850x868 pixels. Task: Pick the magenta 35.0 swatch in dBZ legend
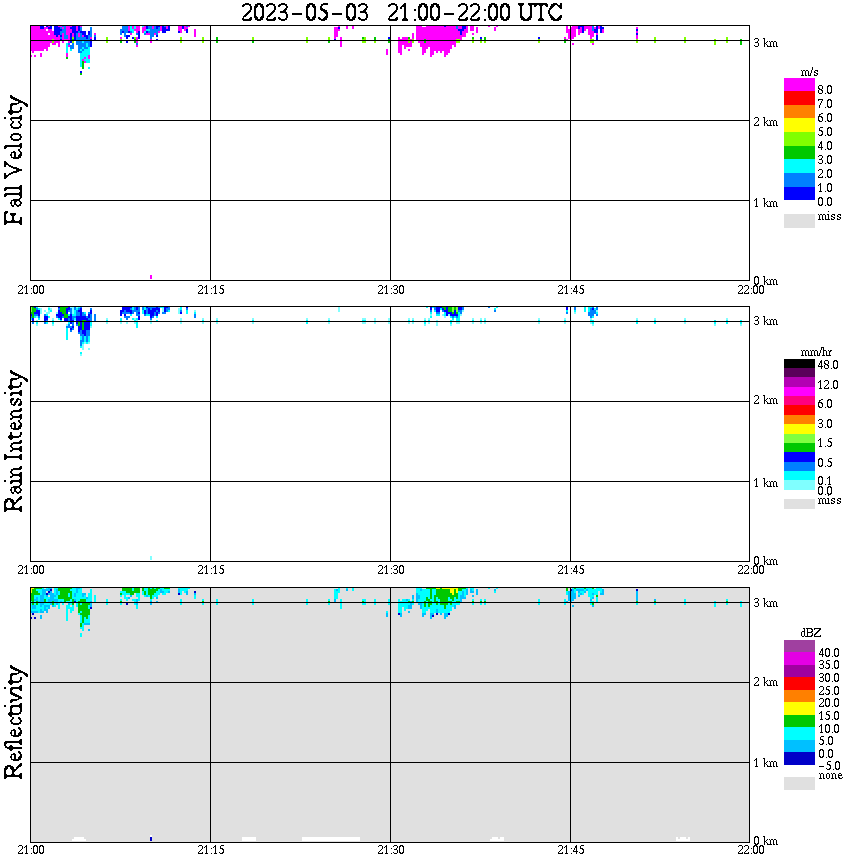tap(799, 658)
